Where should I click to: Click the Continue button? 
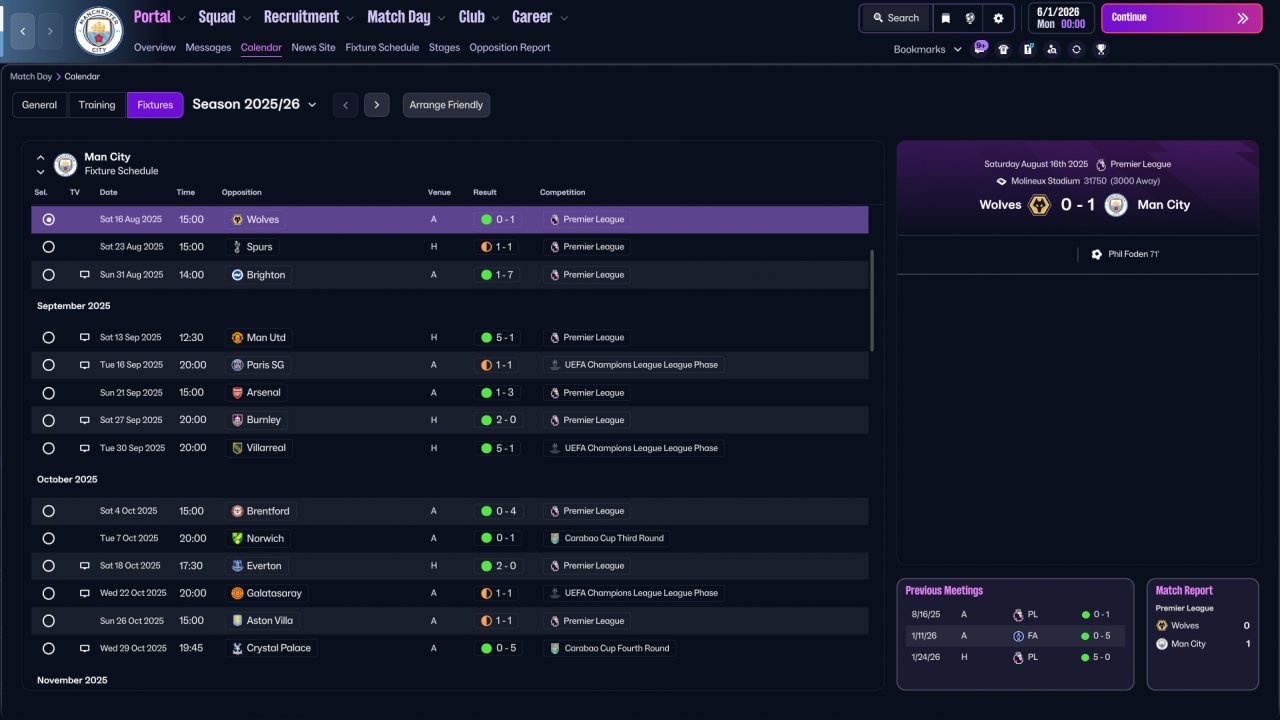(1181, 18)
